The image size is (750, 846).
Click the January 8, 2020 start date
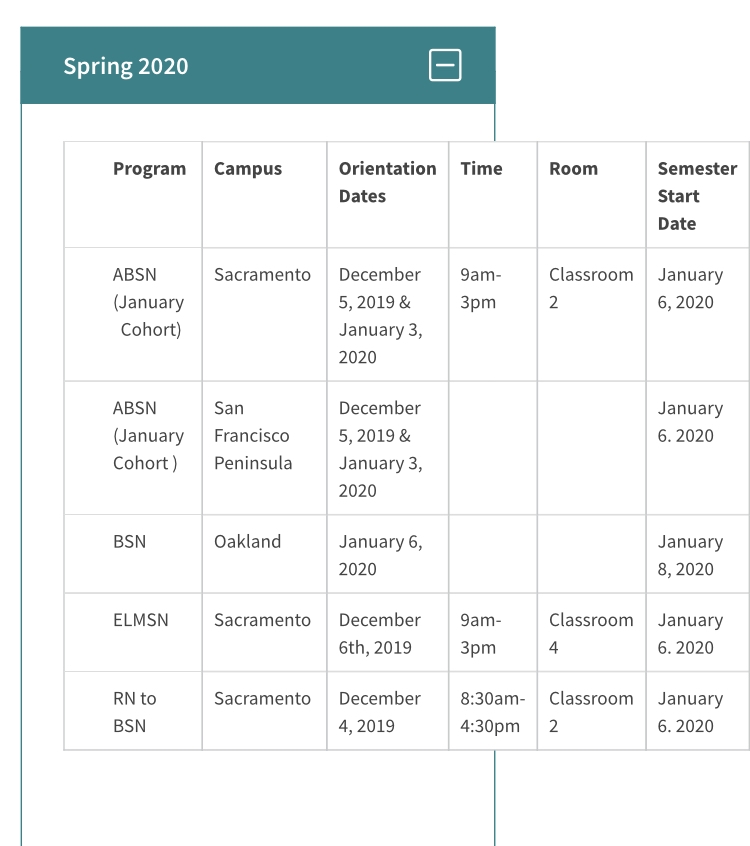[691, 555]
